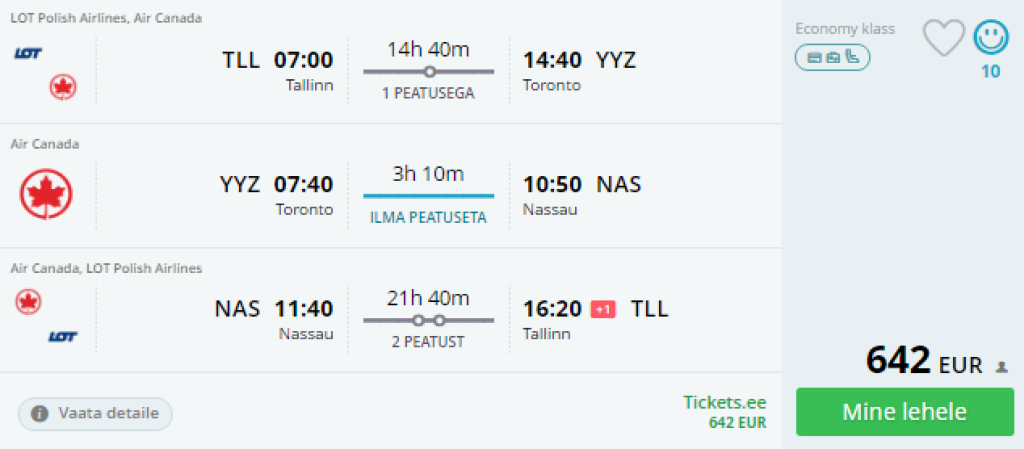
Task: Click the blue smiley rating icon
Action: [x=990, y=39]
